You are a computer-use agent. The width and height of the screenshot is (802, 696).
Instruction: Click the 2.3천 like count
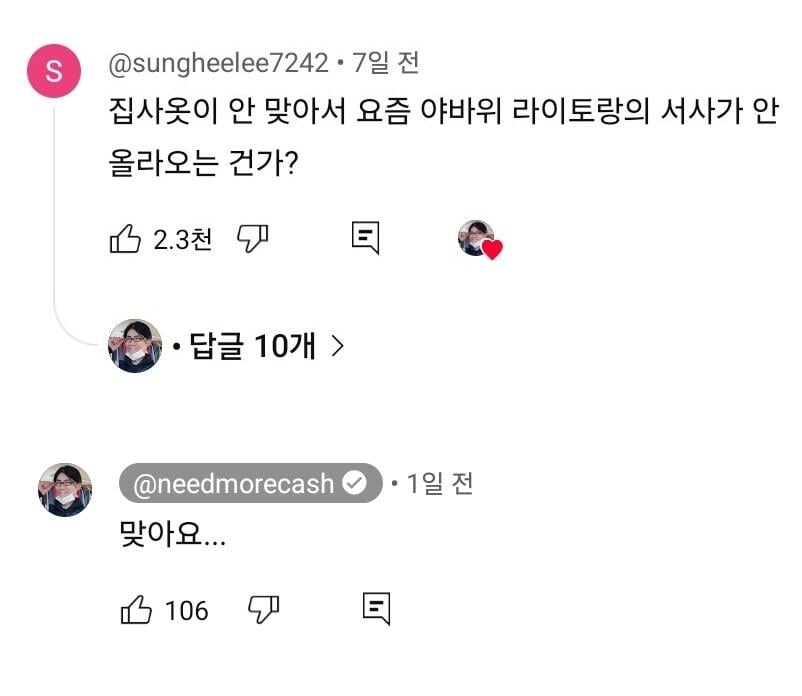183,240
